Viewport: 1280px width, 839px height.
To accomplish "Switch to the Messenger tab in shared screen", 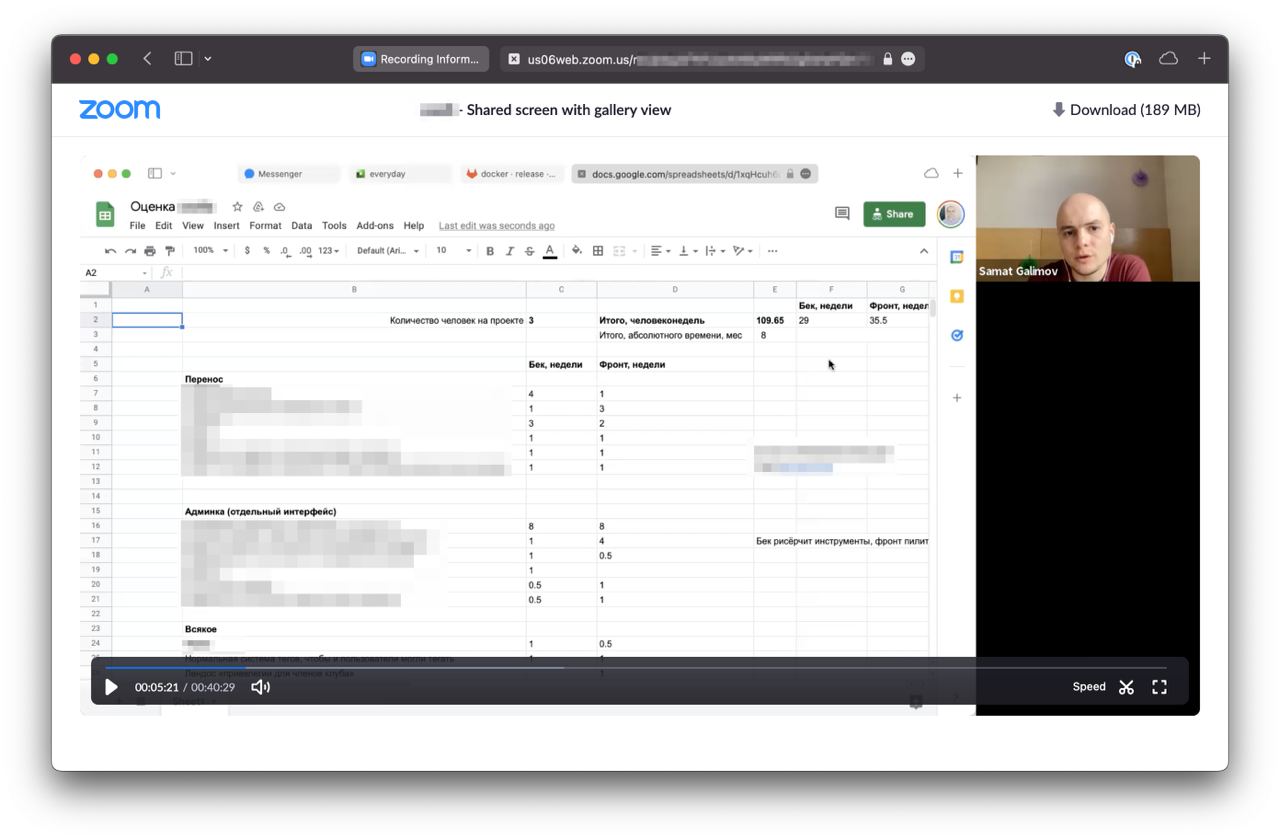I will coord(288,174).
